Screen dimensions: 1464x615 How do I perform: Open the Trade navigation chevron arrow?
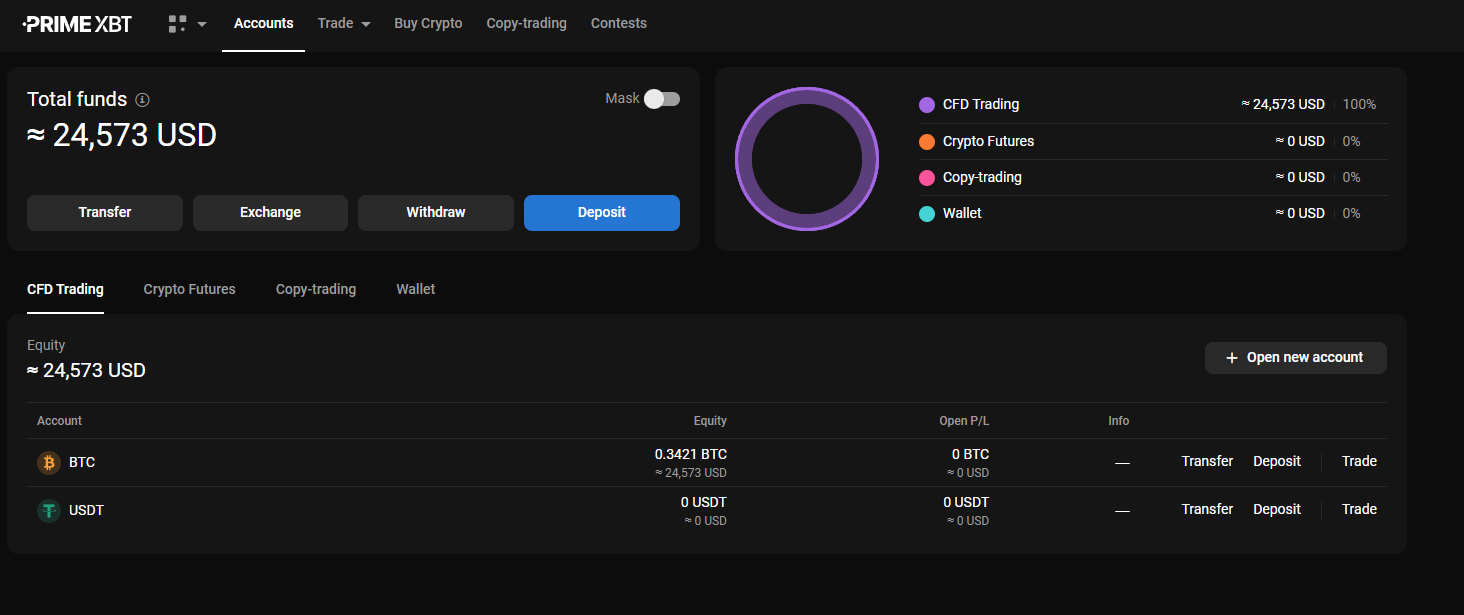pyautogui.click(x=364, y=23)
